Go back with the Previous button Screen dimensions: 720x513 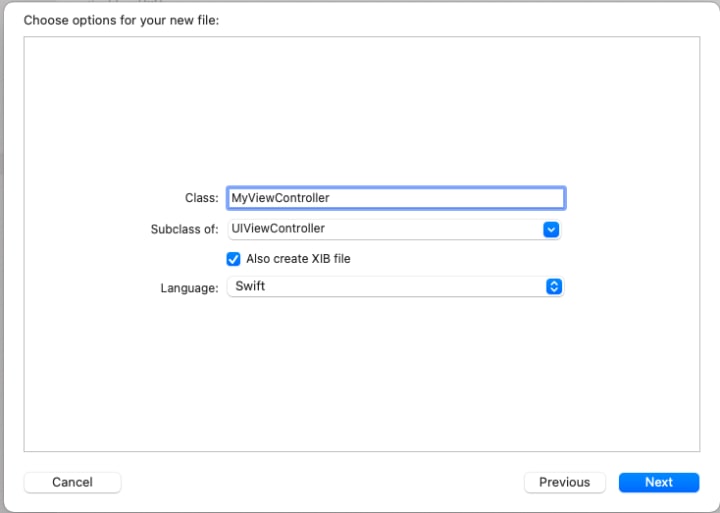click(x=565, y=482)
